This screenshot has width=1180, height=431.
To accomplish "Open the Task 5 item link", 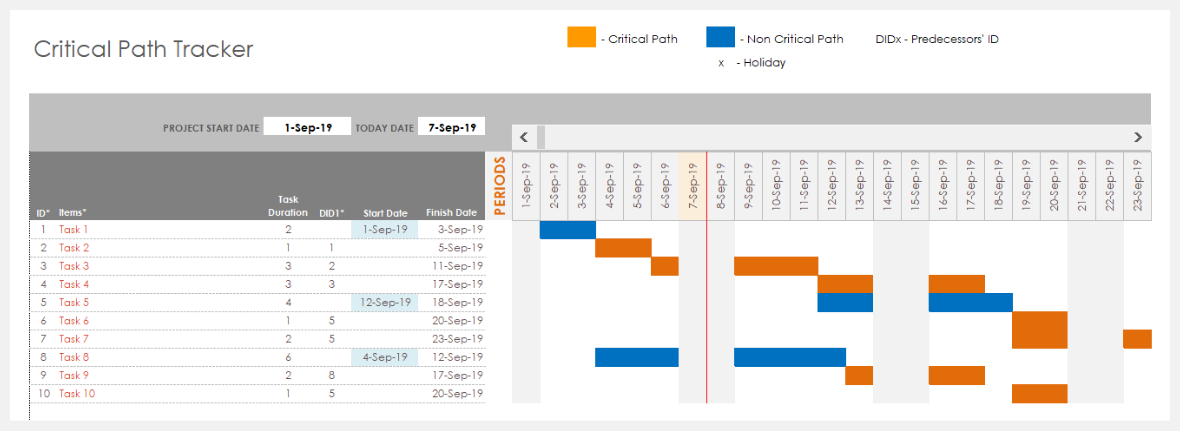I will 74,302.
